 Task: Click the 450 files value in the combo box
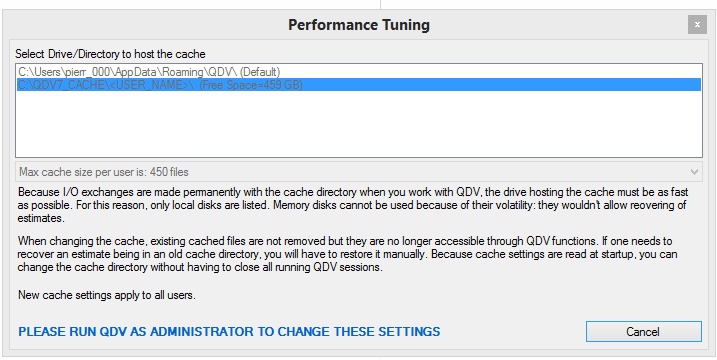click(169, 172)
